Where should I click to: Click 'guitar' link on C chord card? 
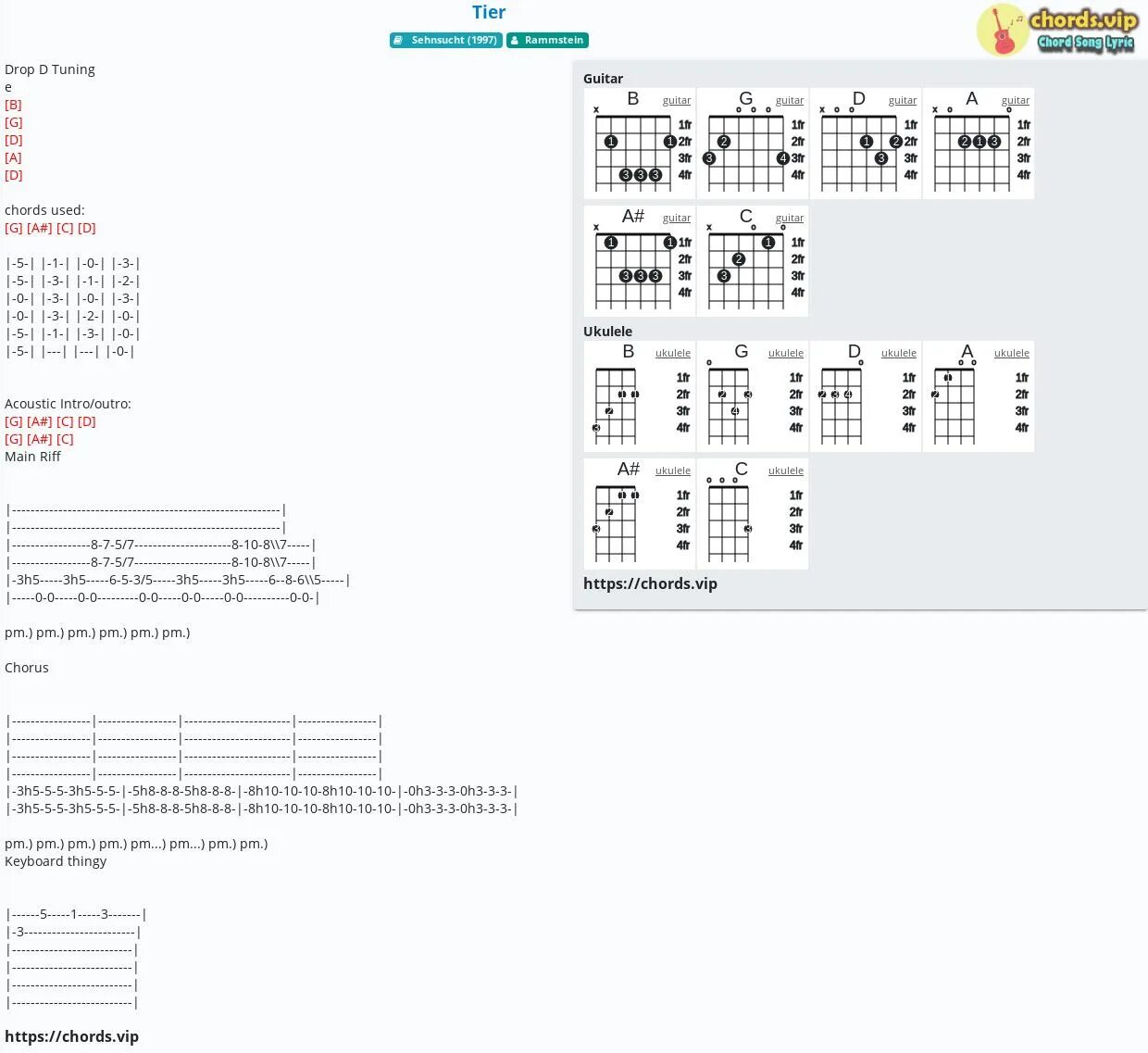coord(790,218)
